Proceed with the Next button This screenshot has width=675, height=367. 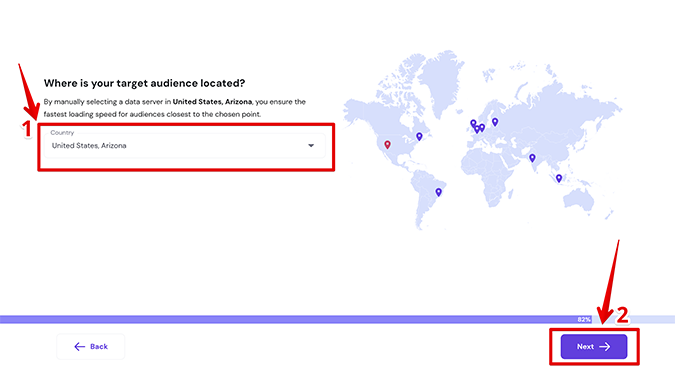click(x=594, y=346)
